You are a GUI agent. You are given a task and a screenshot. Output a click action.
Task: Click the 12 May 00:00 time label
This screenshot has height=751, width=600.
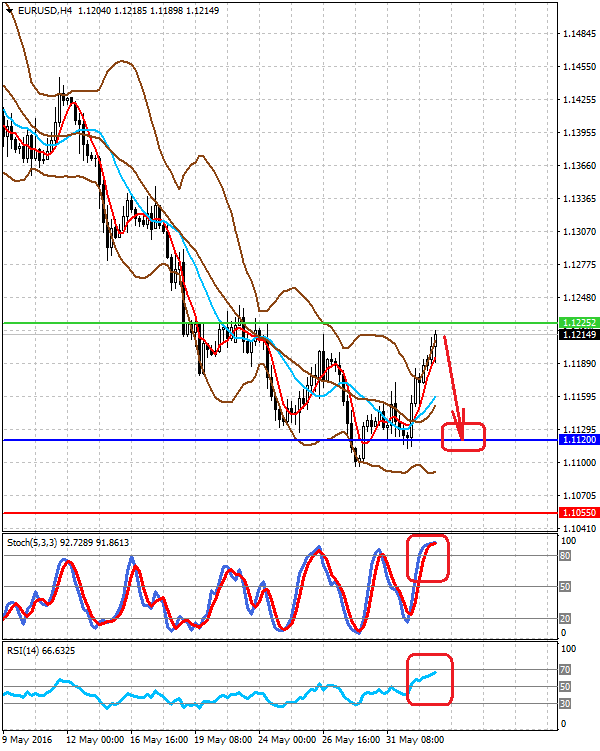point(94,740)
